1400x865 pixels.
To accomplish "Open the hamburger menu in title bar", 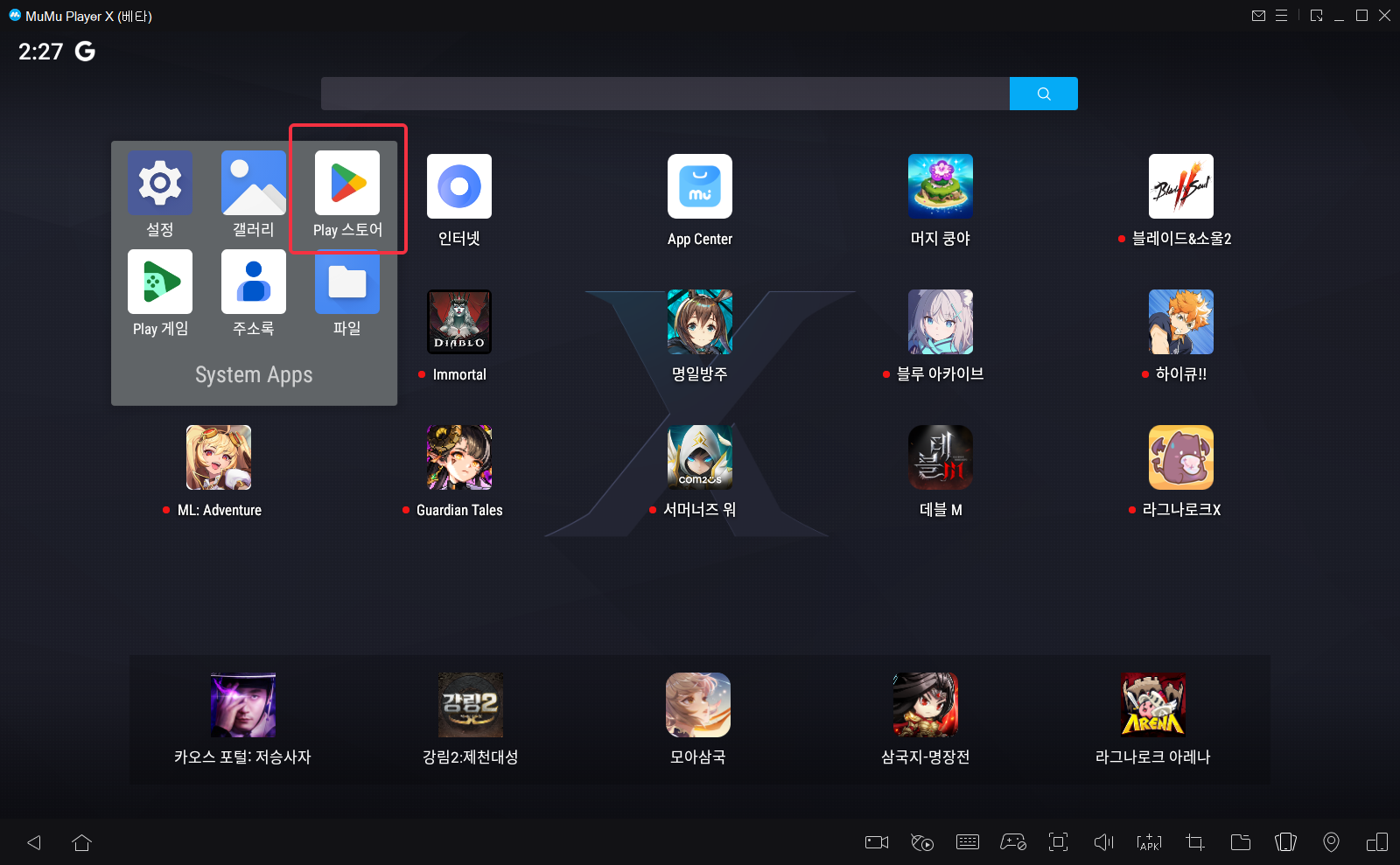I will 1281,16.
